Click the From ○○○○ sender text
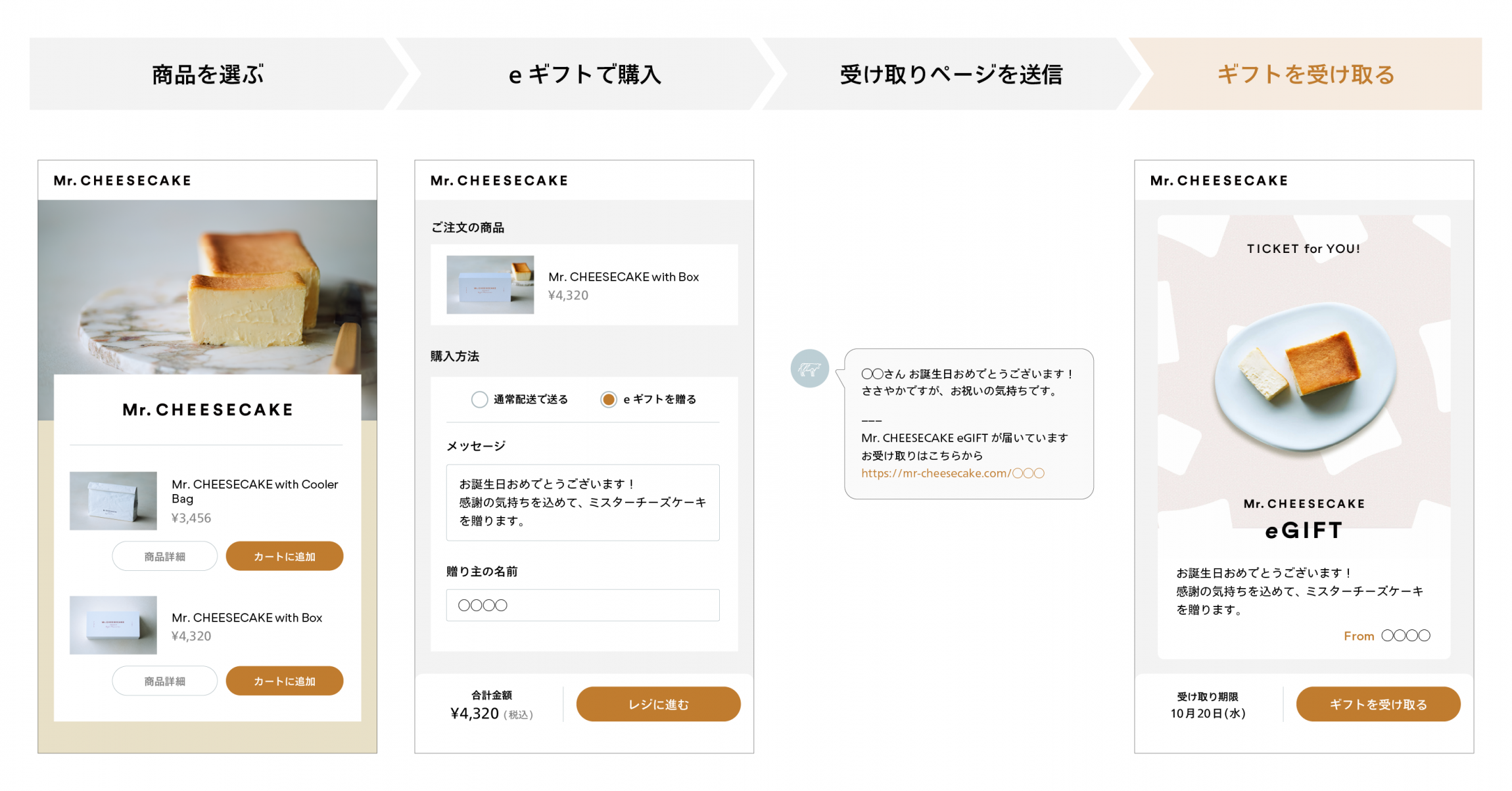Viewport: 1512px width, 791px height. pyautogui.click(x=1387, y=636)
